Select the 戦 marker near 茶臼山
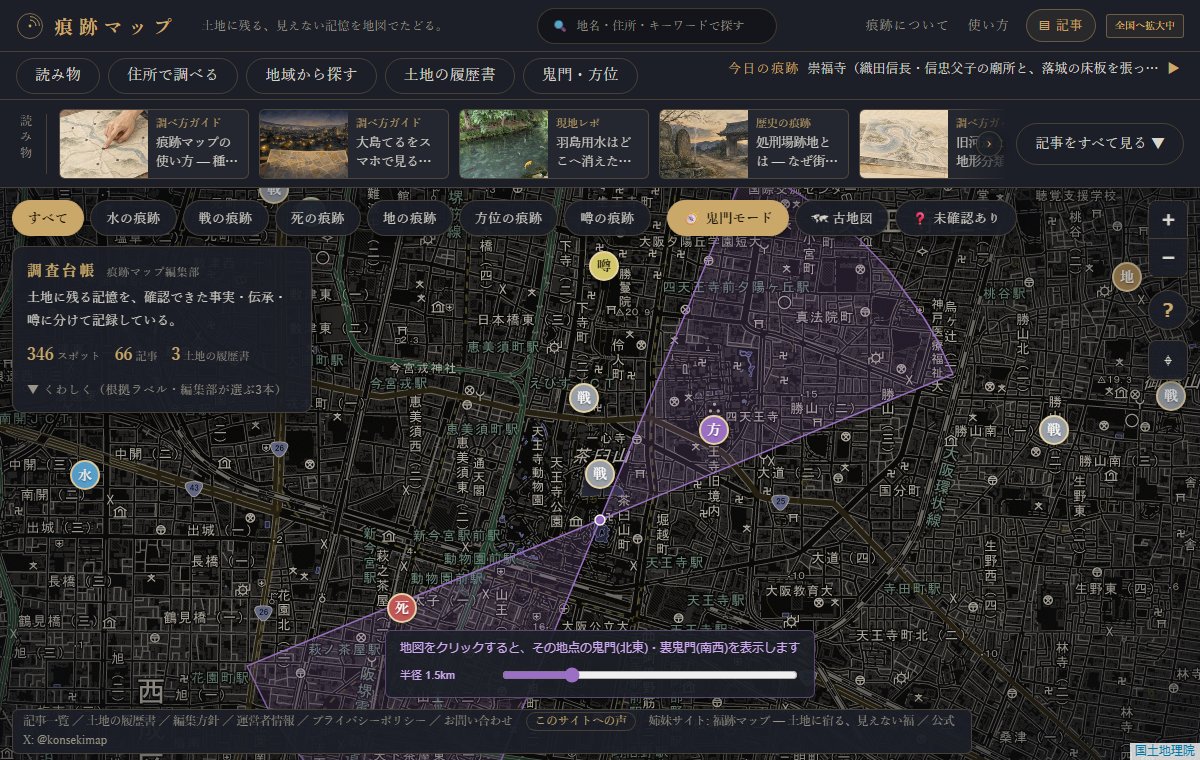 (x=599, y=473)
